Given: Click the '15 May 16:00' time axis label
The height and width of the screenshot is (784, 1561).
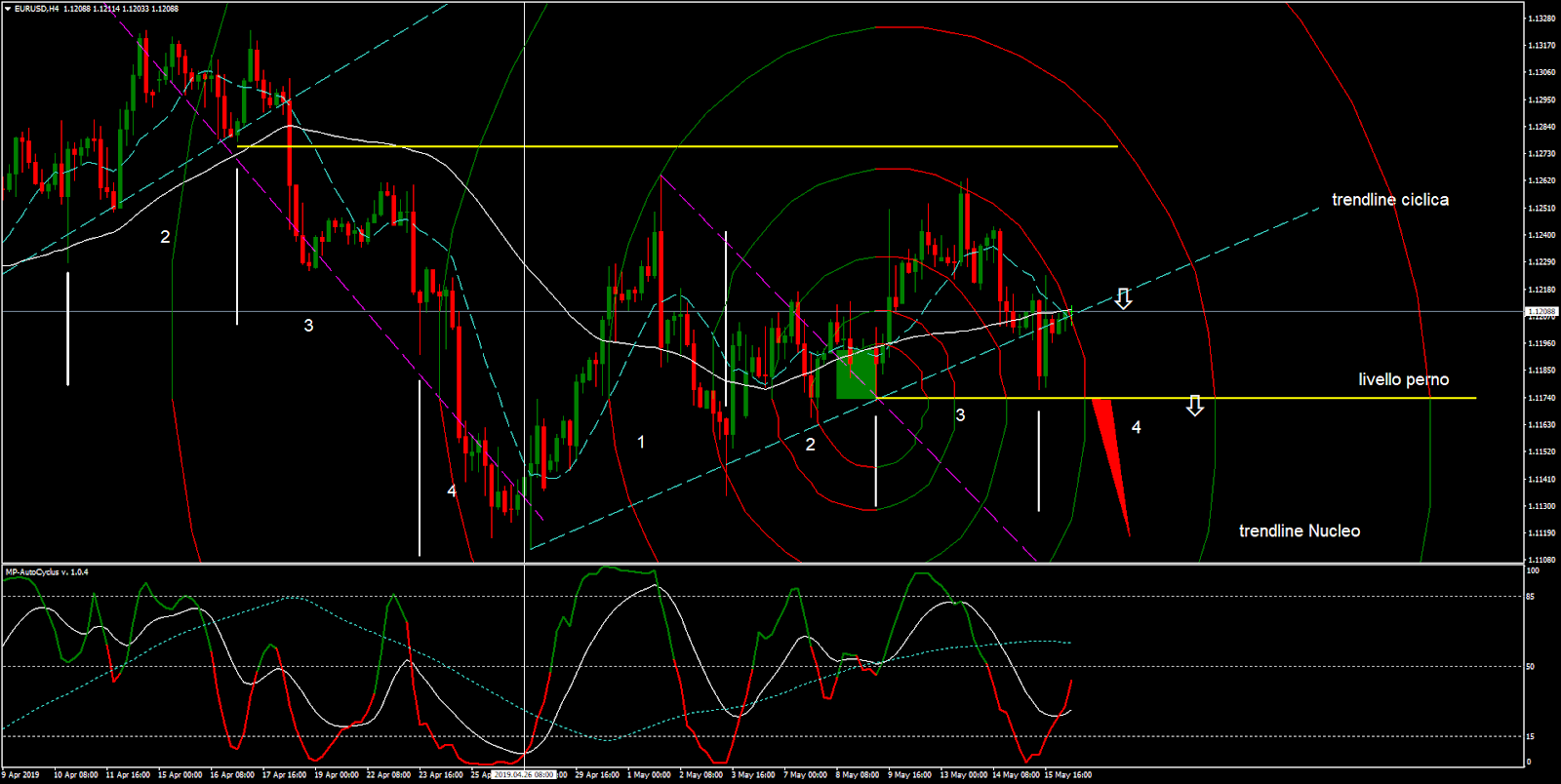Looking at the screenshot, I should pyautogui.click(x=1067, y=775).
